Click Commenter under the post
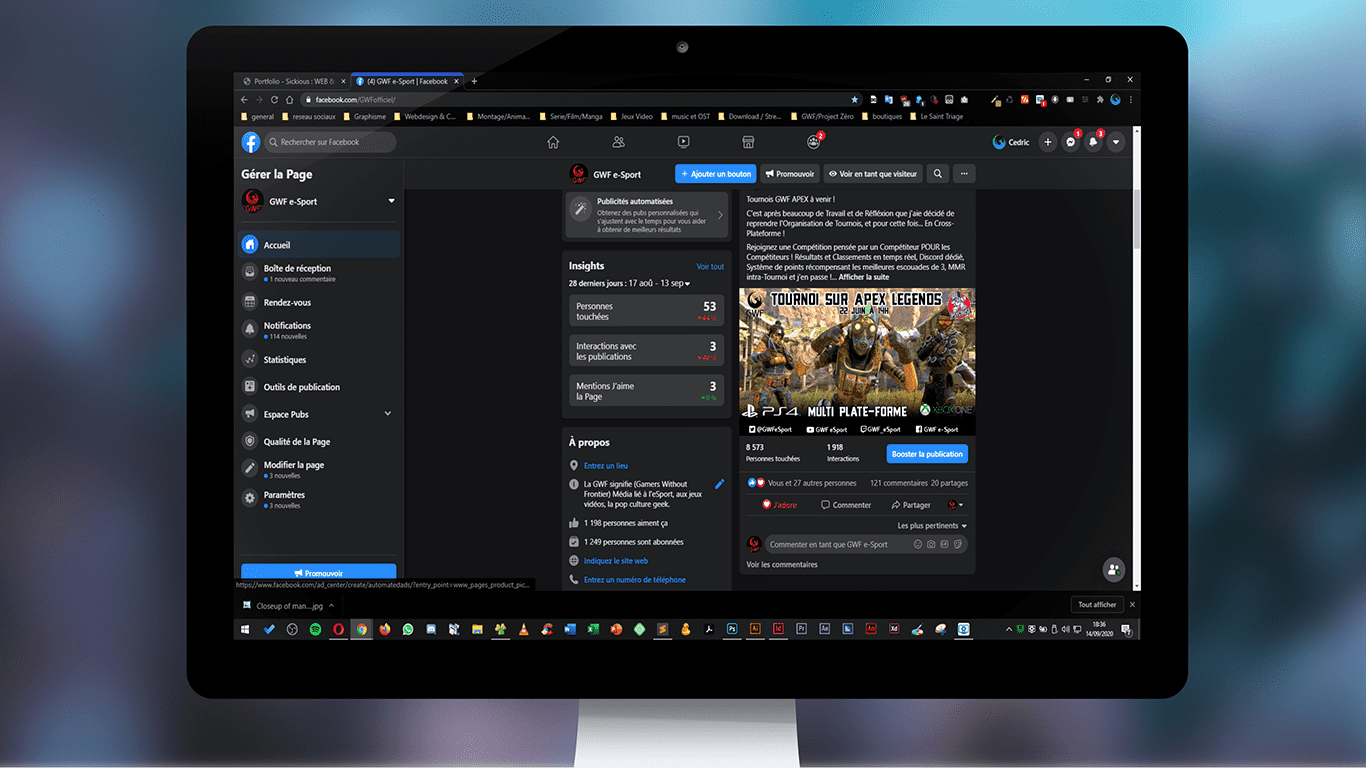The height and width of the screenshot is (768, 1366). pyautogui.click(x=845, y=505)
